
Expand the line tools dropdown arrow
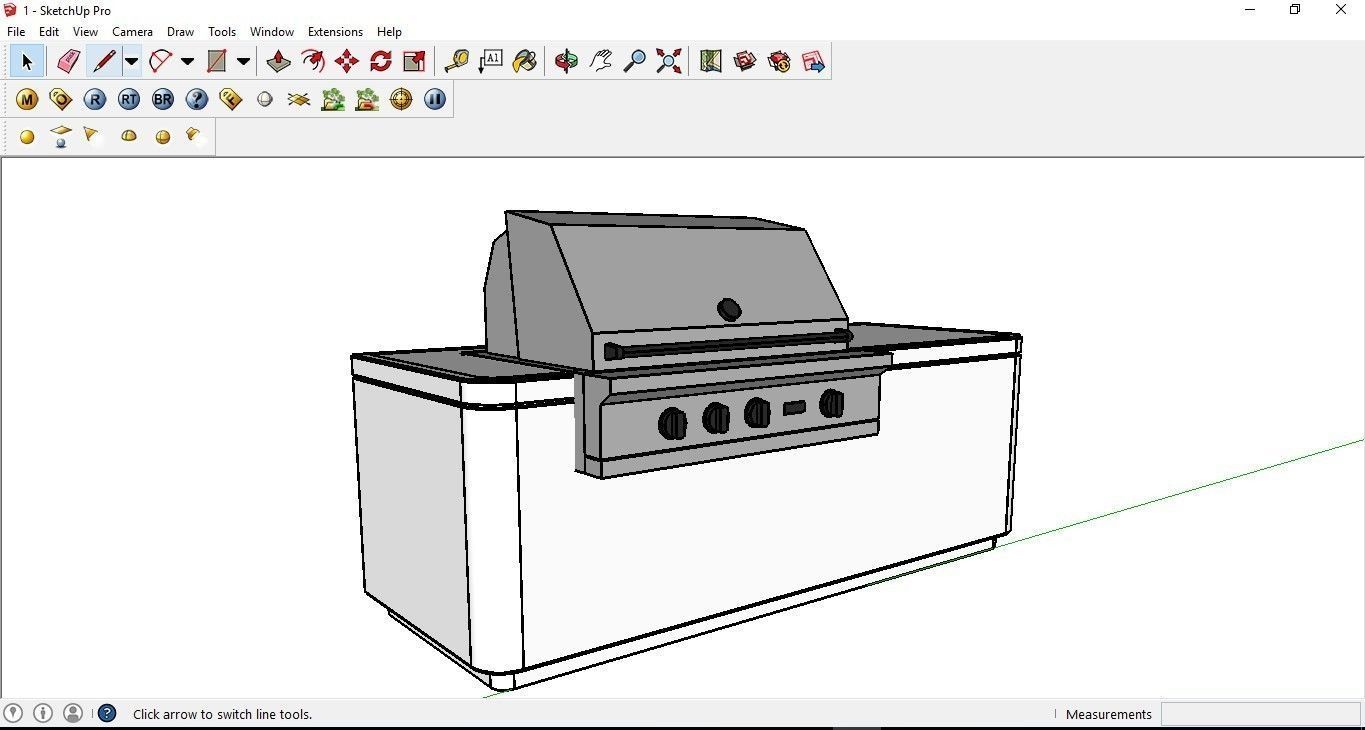[x=131, y=62]
